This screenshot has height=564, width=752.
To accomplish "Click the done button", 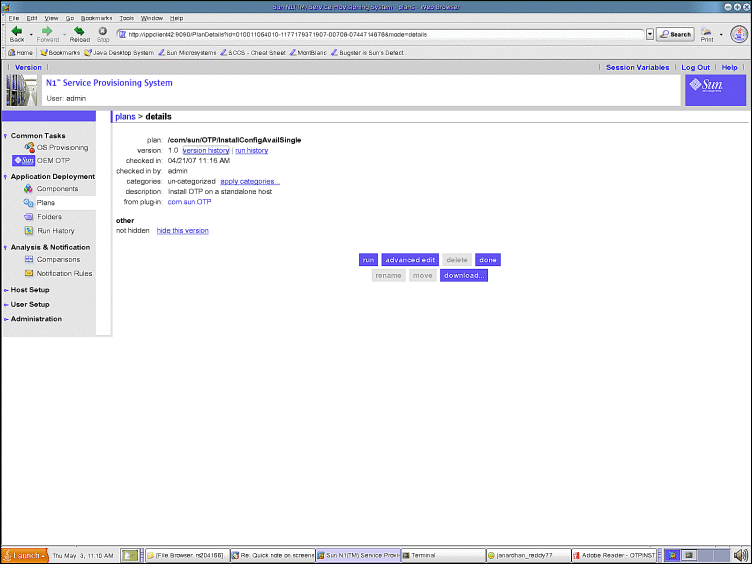I will (488, 260).
